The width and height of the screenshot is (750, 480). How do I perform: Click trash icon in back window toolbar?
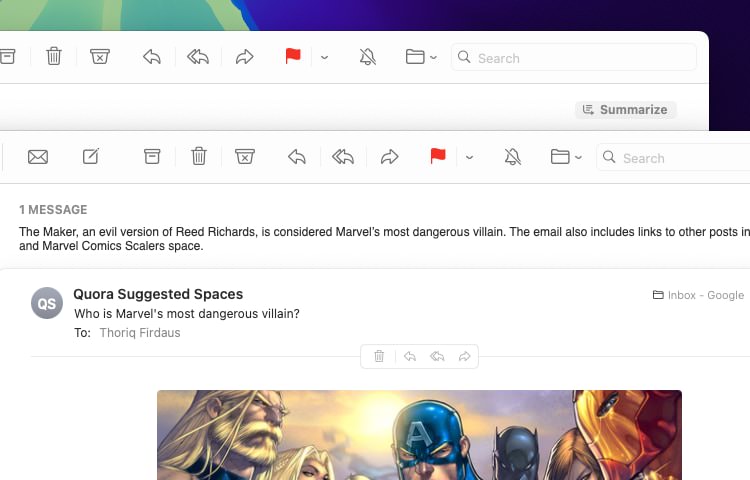tap(54, 56)
